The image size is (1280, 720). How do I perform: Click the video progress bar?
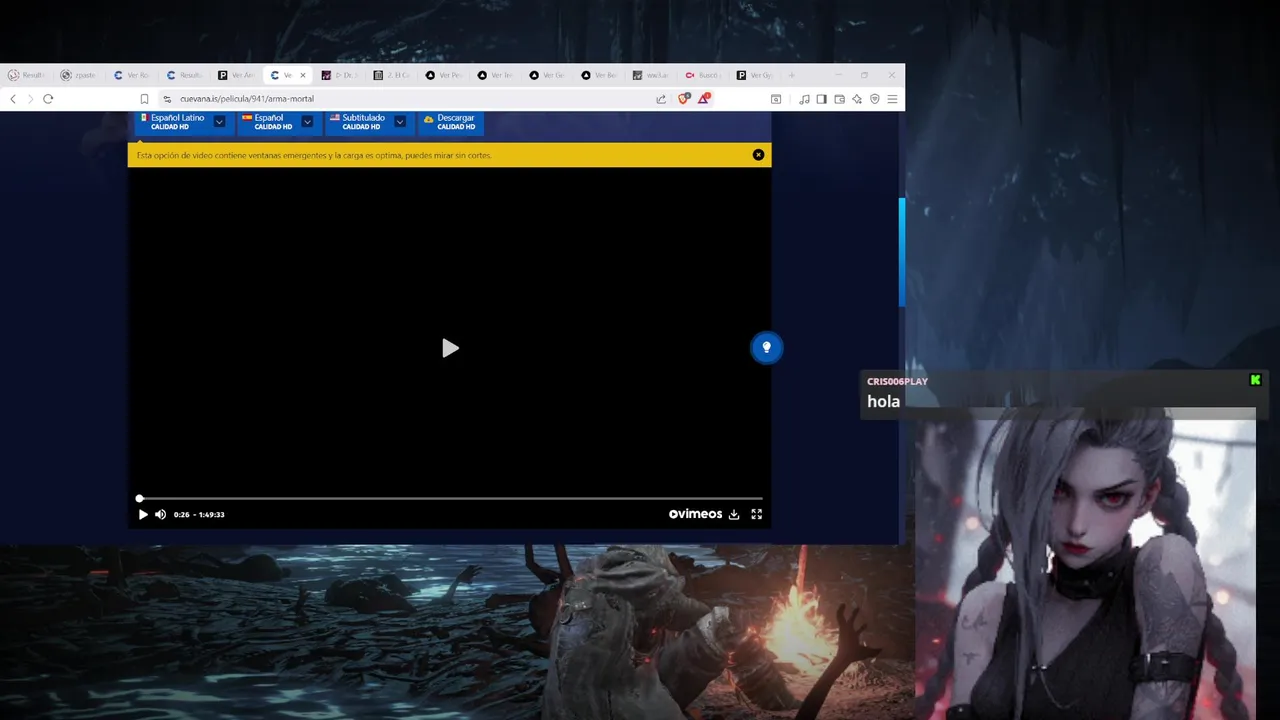tap(450, 498)
